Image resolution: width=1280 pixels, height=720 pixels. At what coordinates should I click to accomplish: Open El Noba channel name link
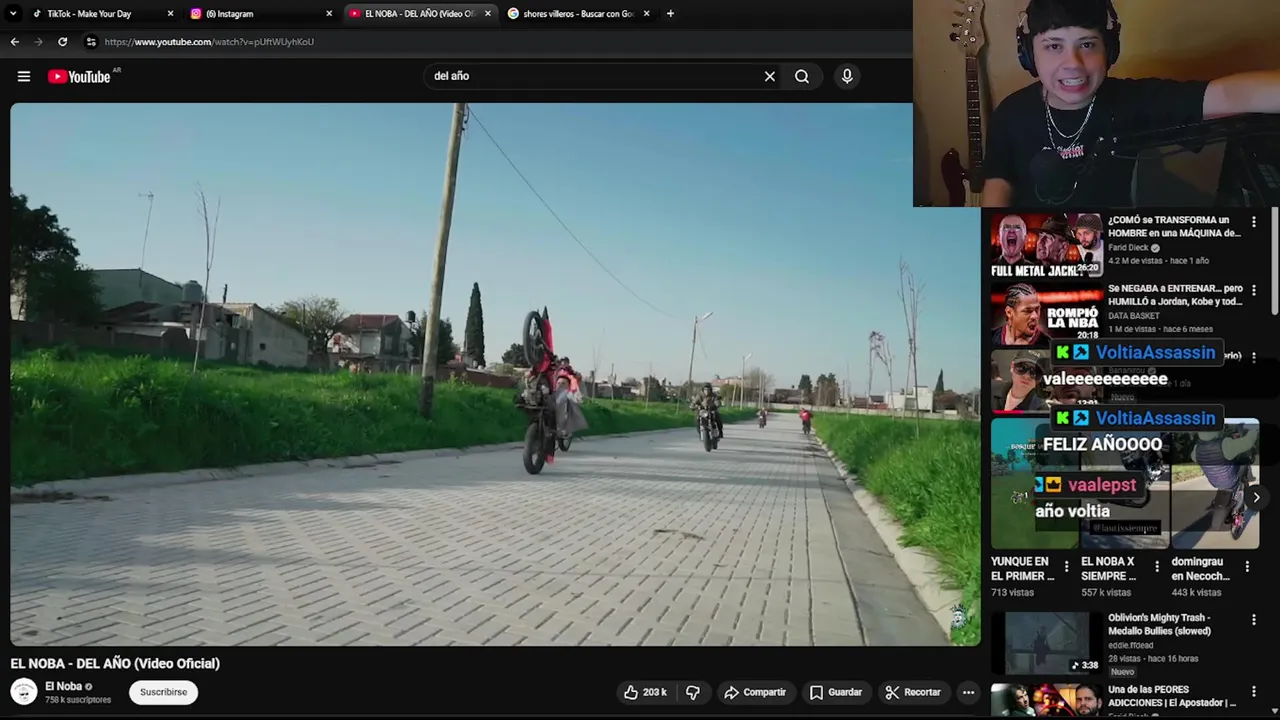tap(63, 686)
